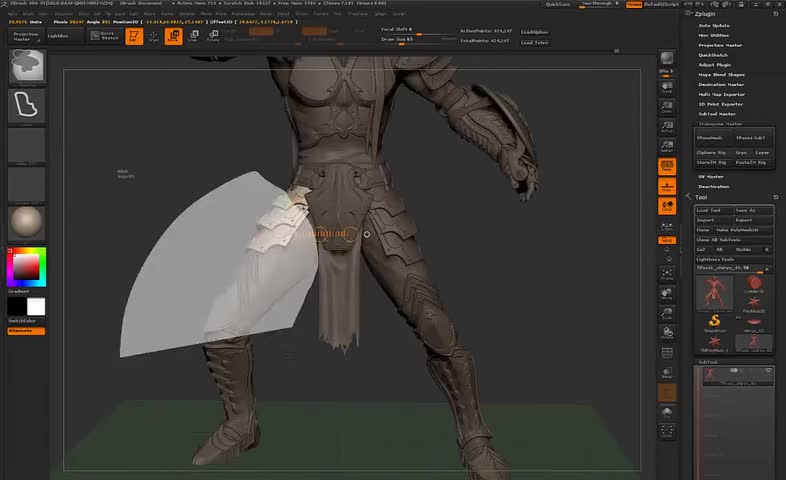Click the Scale view icon in right shelf
Image resolution: width=786 pixels, height=480 pixels.
[x=667, y=314]
